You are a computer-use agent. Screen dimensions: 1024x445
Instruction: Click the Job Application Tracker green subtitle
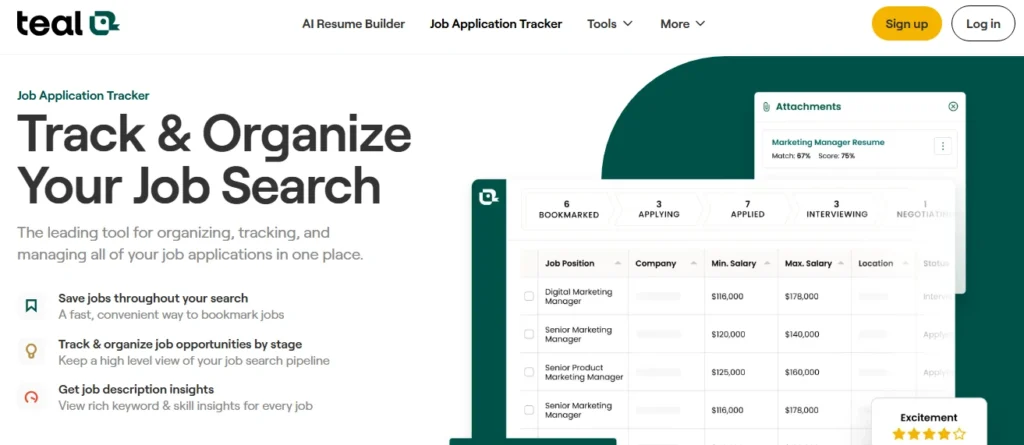tap(83, 95)
